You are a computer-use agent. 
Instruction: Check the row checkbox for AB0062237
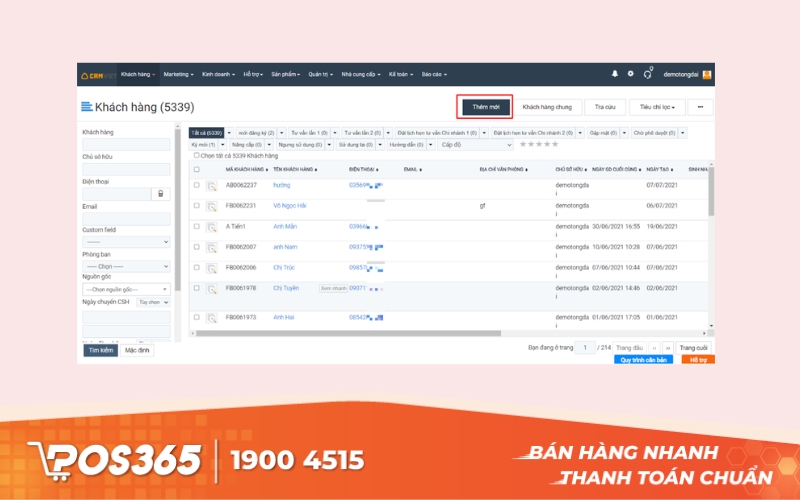click(x=196, y=185)
